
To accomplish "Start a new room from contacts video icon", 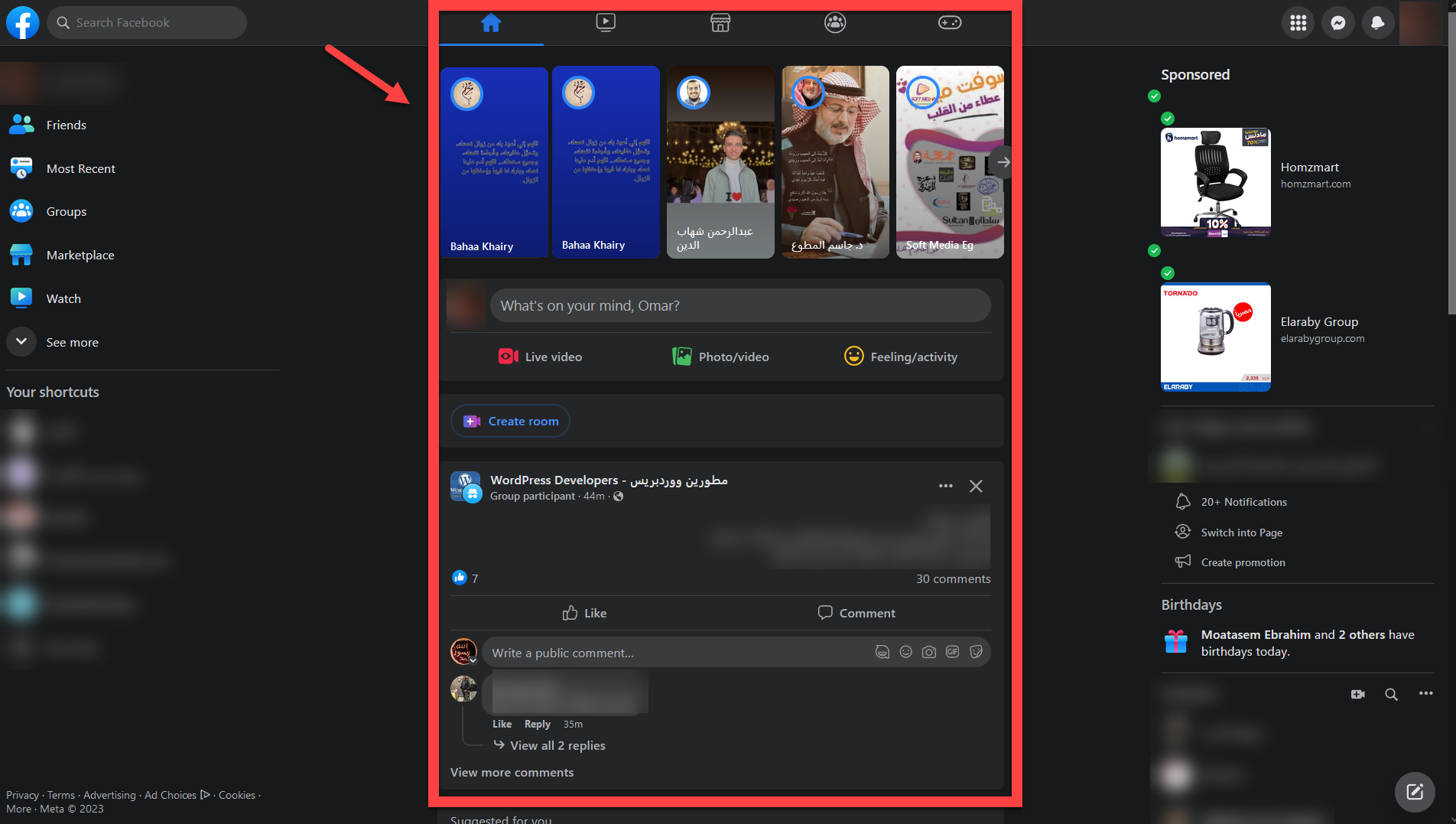I will (x=1357, y=694).
